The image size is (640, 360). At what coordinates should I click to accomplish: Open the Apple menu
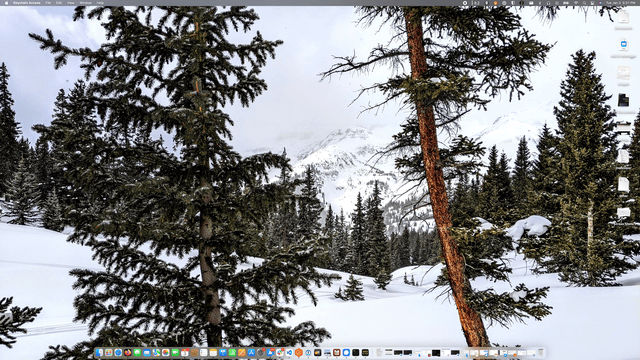coord(6,3)
